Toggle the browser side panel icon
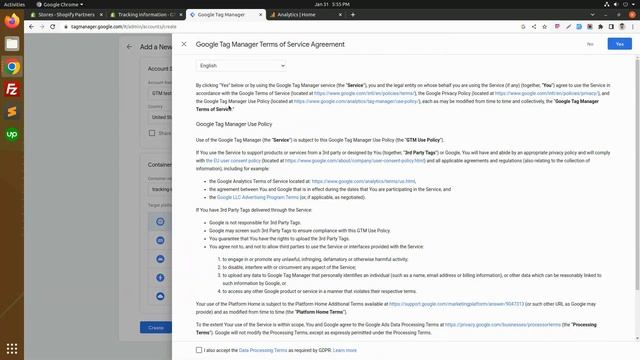Image resolution: width=640 pixels, height=360 pixels. coord(611,27)
